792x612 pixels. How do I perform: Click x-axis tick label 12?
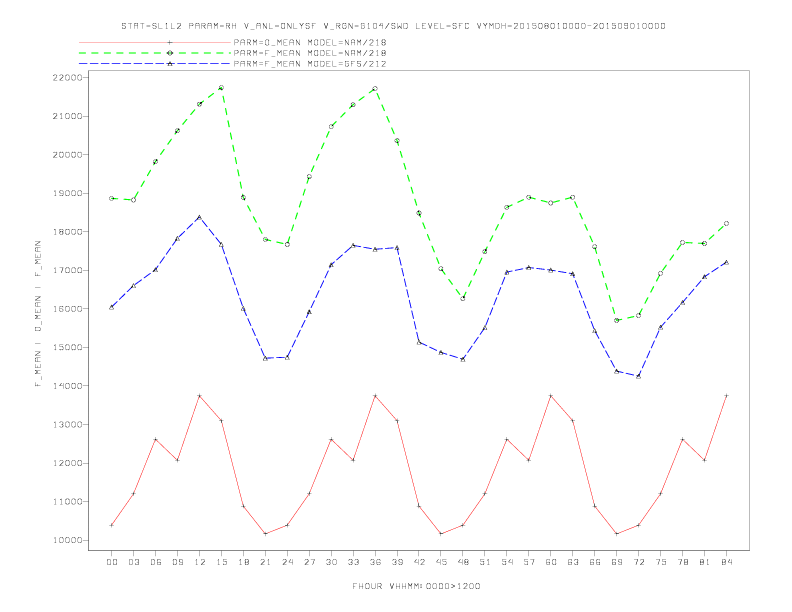(200, 562)
